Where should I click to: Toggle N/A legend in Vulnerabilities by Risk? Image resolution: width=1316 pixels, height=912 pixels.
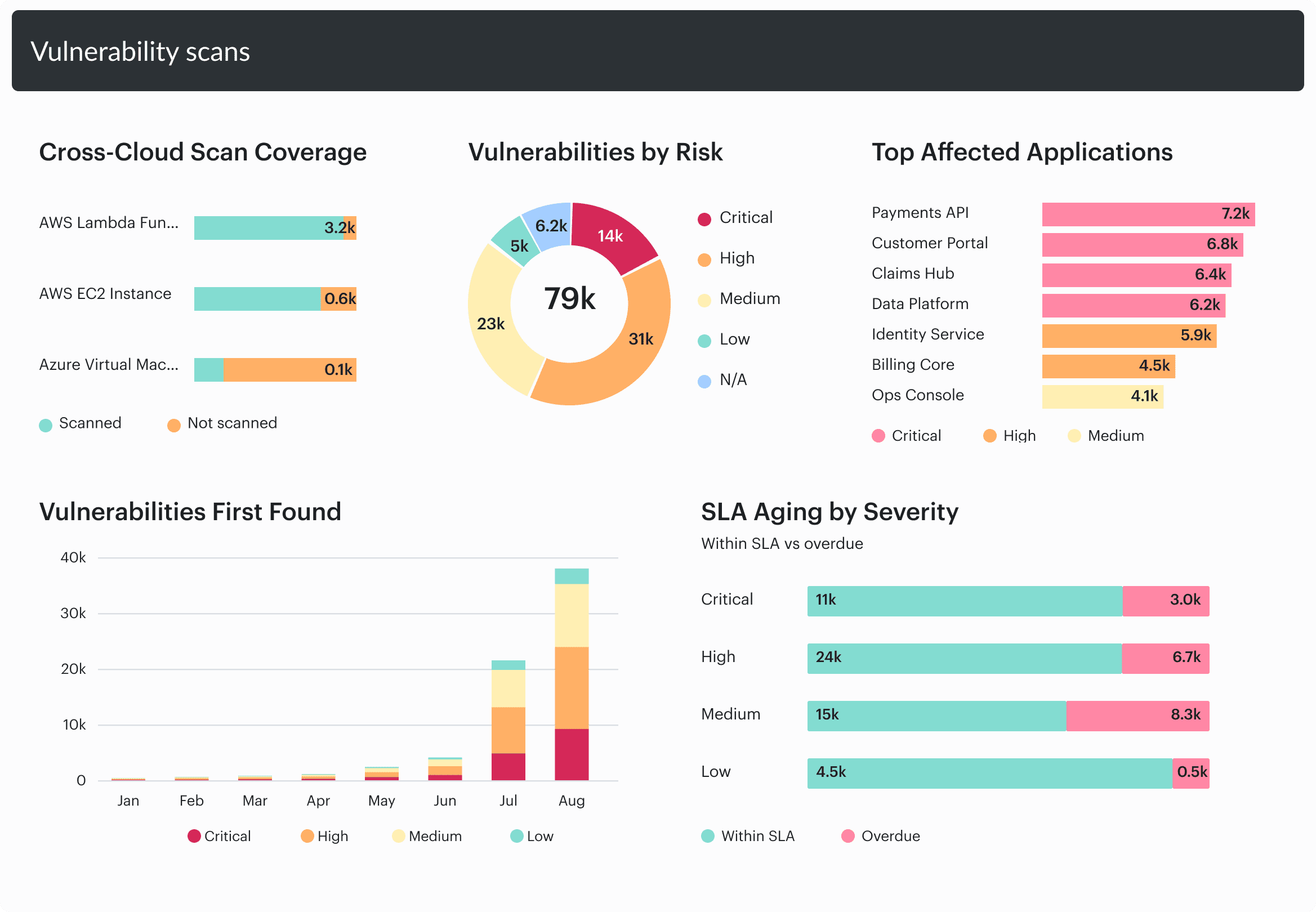coord(722,380)
